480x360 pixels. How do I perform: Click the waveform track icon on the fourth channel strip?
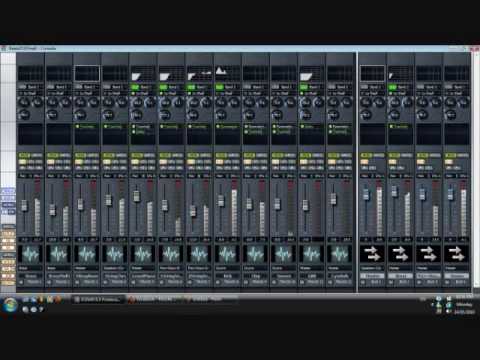click(115, 254)
